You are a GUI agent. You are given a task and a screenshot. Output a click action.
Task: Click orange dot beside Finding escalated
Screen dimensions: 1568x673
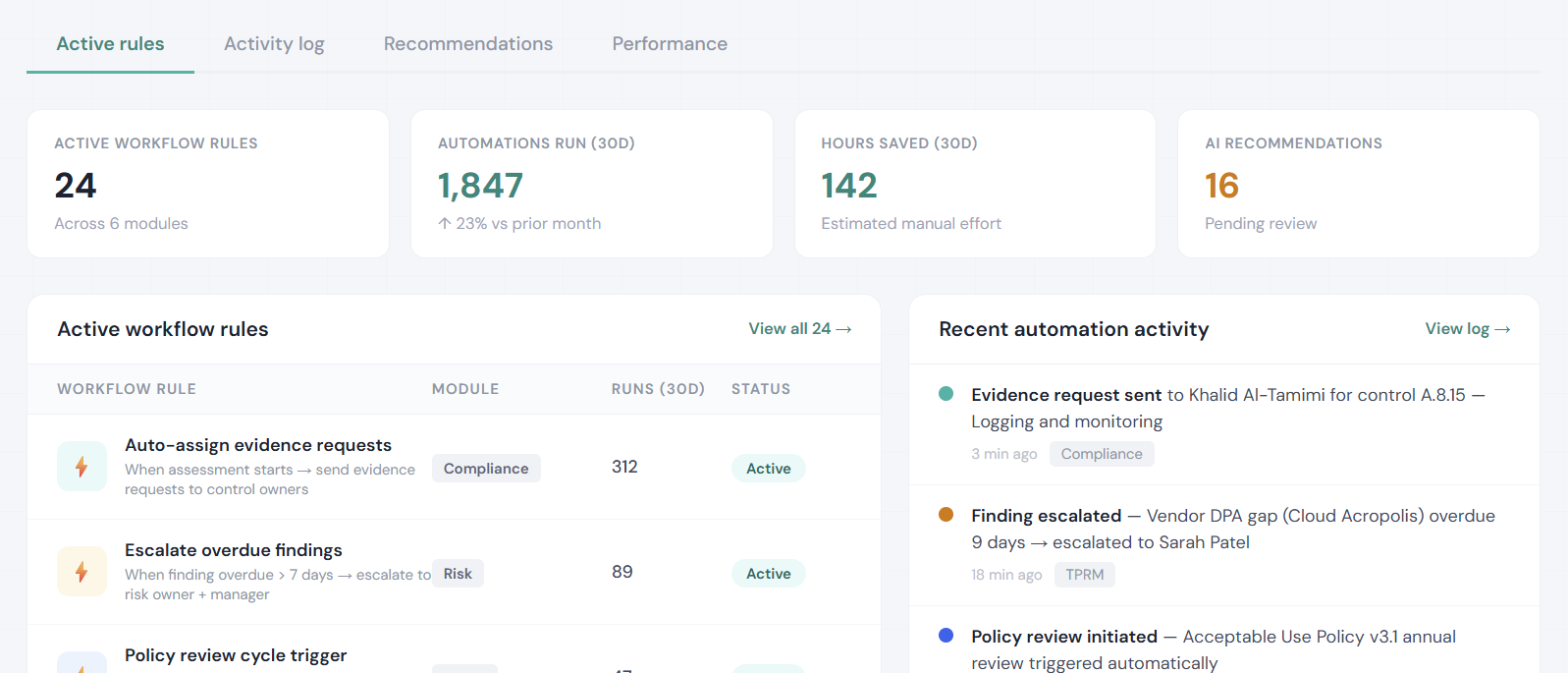[x=946, y=515]
